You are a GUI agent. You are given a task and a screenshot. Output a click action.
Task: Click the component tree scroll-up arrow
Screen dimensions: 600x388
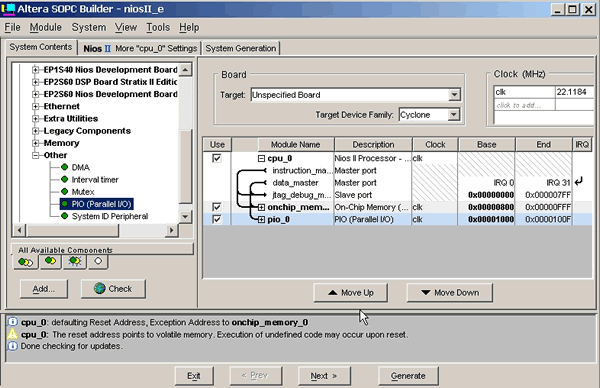[x=185, y=70]
